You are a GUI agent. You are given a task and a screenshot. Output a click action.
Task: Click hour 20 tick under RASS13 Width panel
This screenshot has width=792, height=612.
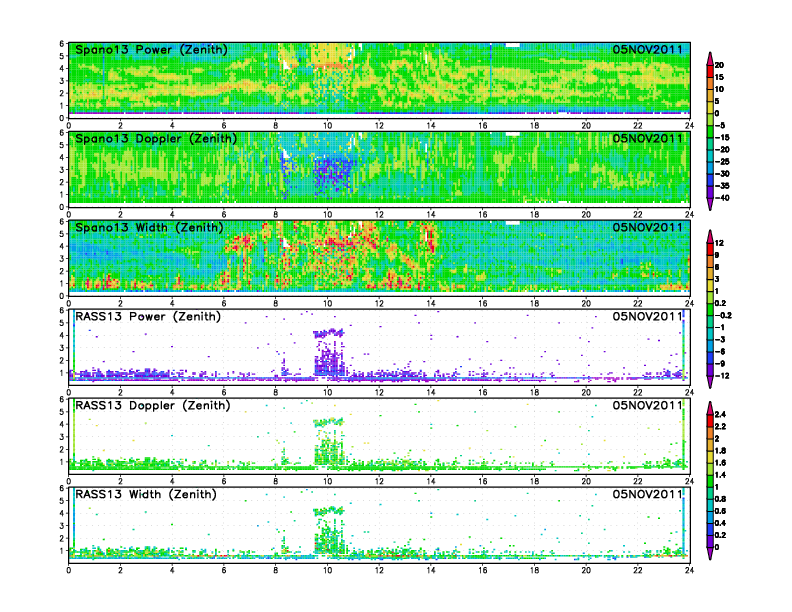click(586, 570)
